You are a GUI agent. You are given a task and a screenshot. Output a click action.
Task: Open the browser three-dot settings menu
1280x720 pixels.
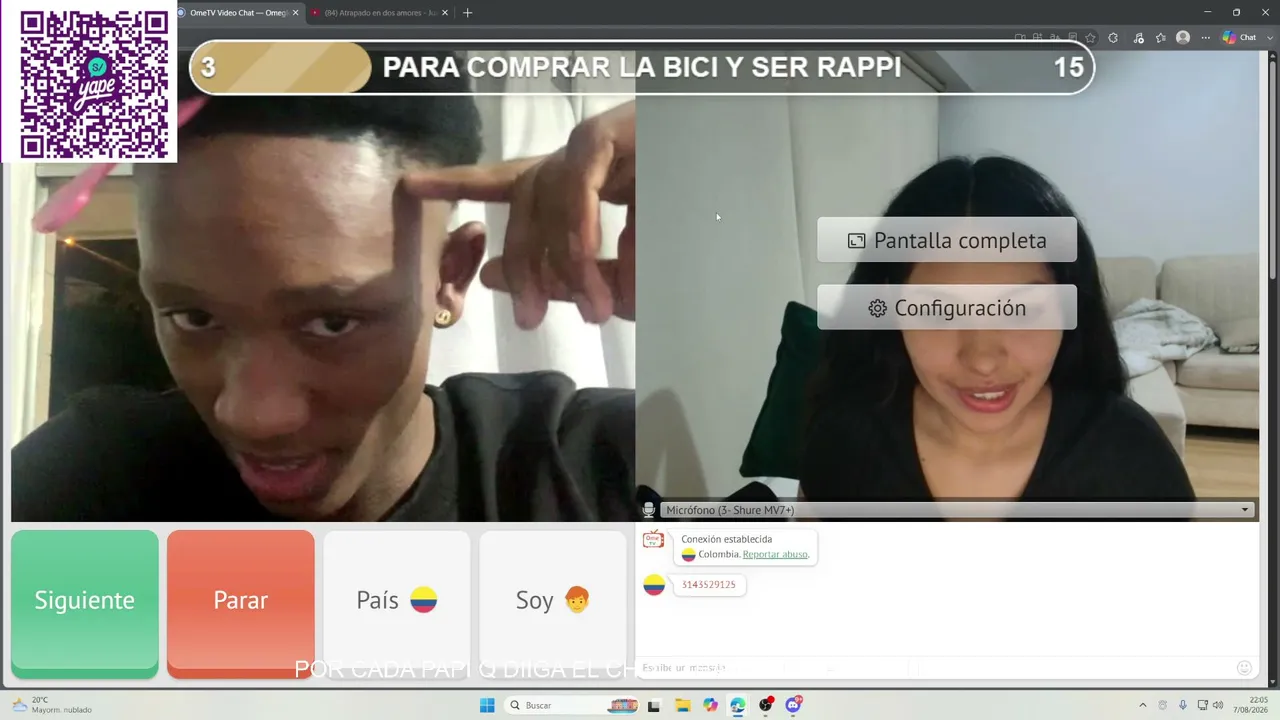click(1205, 38)
